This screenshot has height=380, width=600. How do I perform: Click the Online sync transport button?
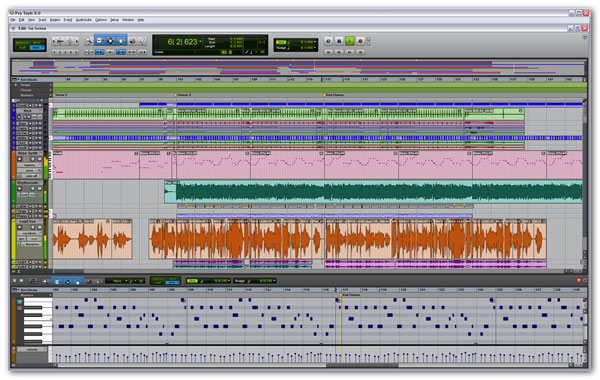[328, 41]
